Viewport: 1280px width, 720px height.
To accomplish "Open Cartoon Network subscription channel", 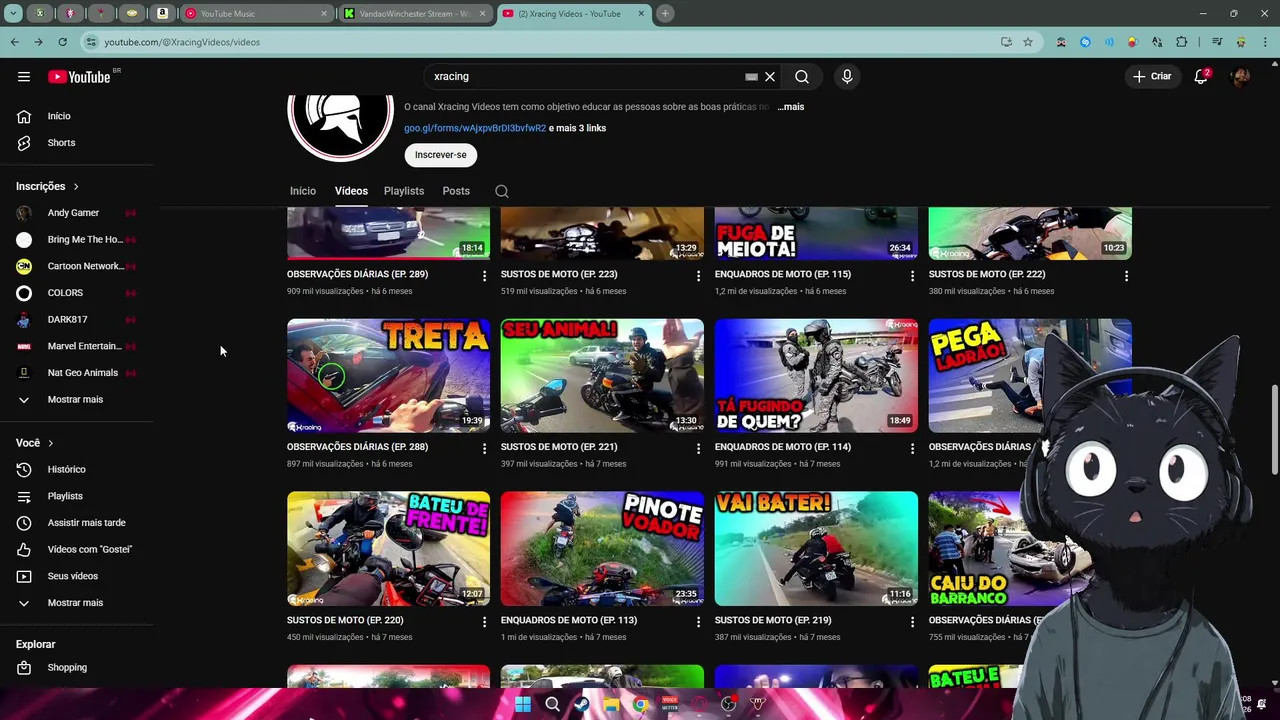I will click(x=76, y=266).
